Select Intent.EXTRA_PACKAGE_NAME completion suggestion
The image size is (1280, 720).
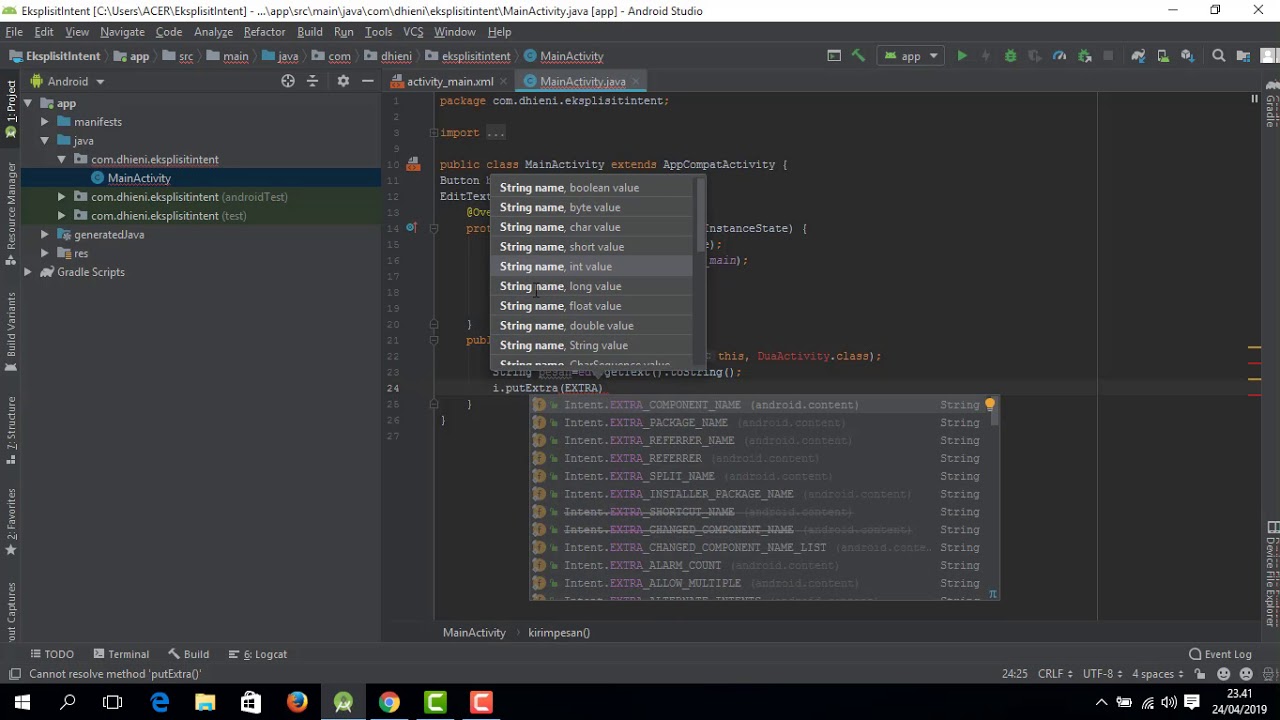coord(763,423)
